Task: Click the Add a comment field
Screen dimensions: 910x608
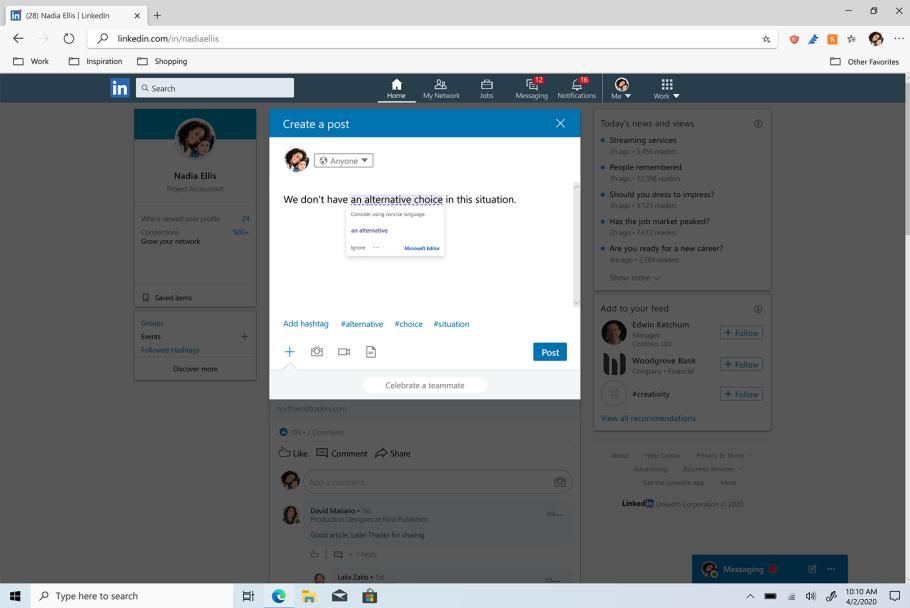Action: 420,481
